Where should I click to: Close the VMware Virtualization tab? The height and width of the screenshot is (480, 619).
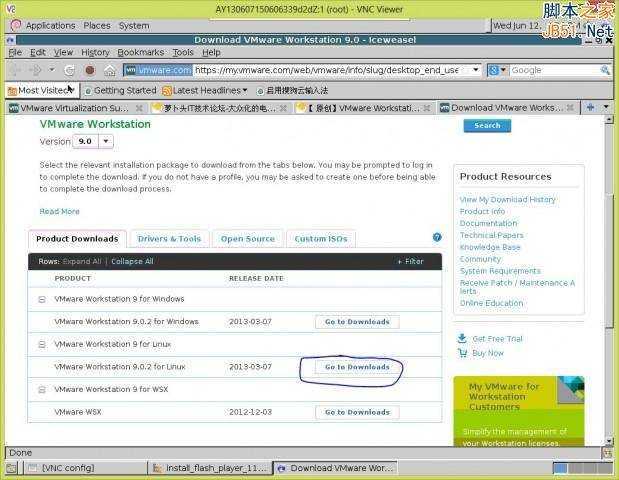139,108
